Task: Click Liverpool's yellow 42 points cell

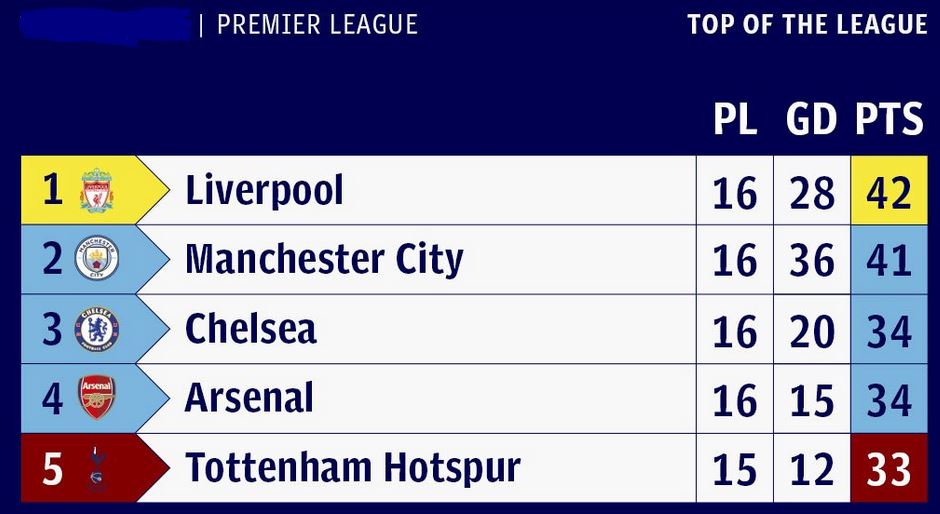Action: 889,191
